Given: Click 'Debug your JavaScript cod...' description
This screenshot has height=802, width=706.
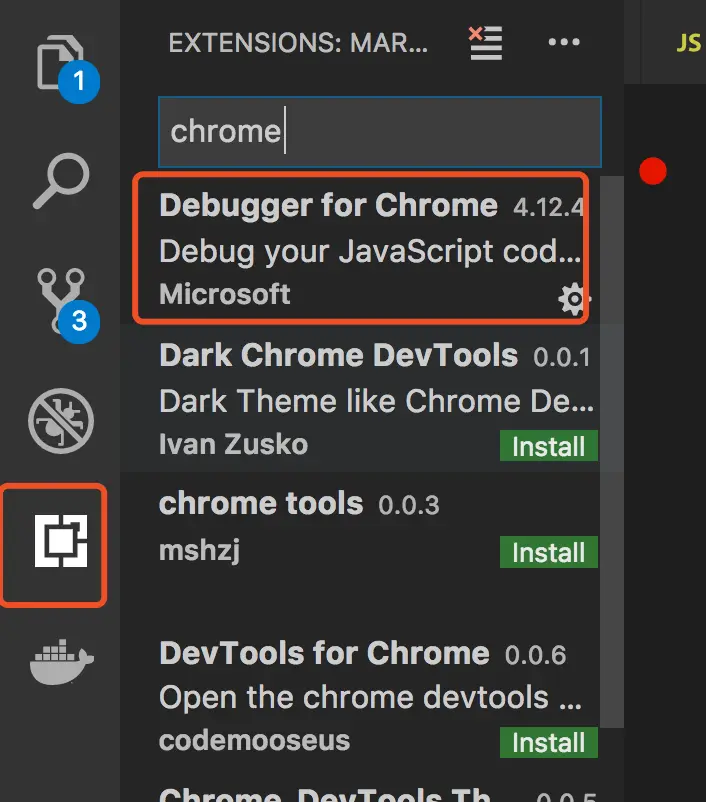Looking at the screenshot, I should pyautogui.click(x=370, y=252).
